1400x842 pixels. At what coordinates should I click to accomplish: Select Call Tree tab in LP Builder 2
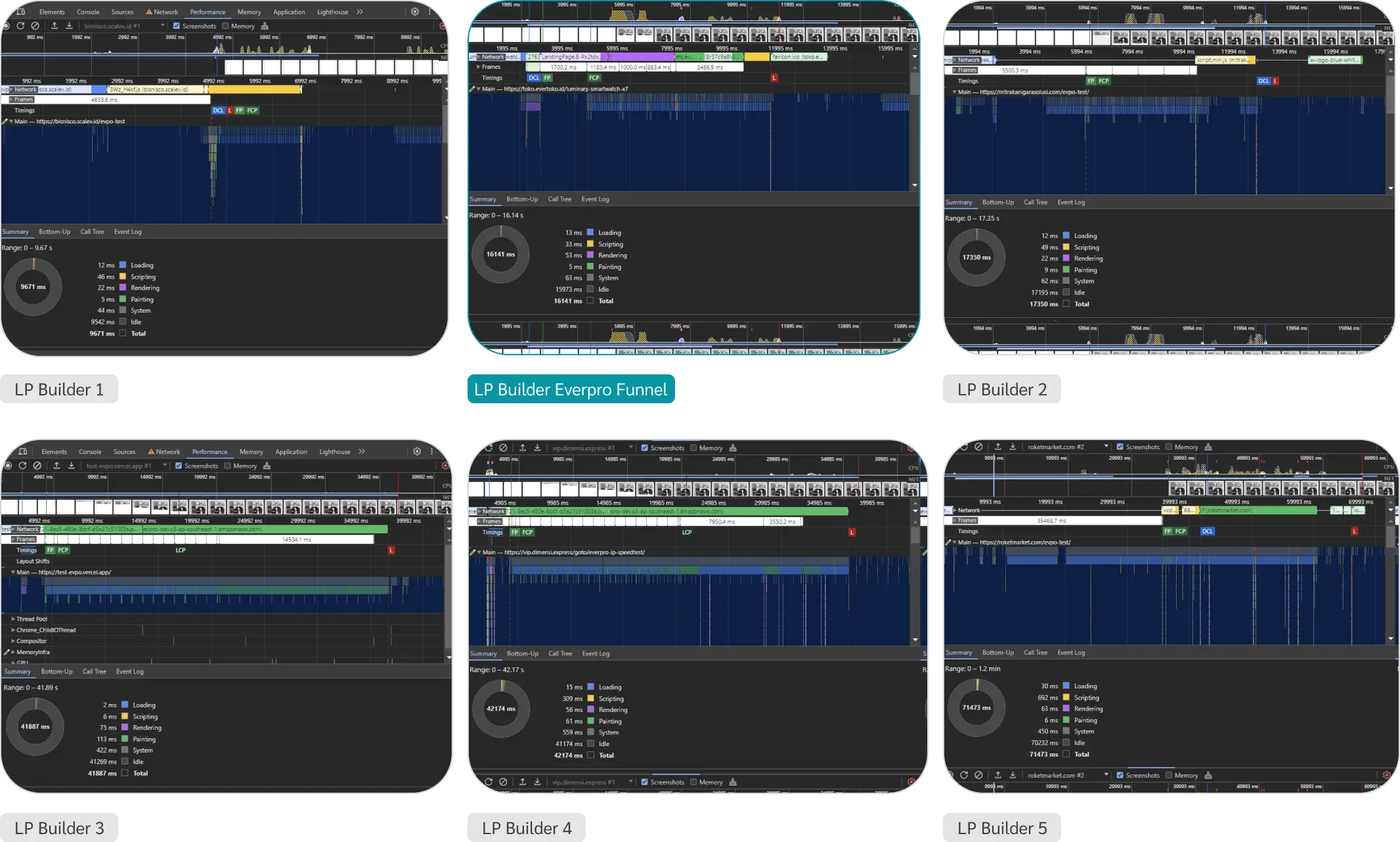(x=1036, y=202)
